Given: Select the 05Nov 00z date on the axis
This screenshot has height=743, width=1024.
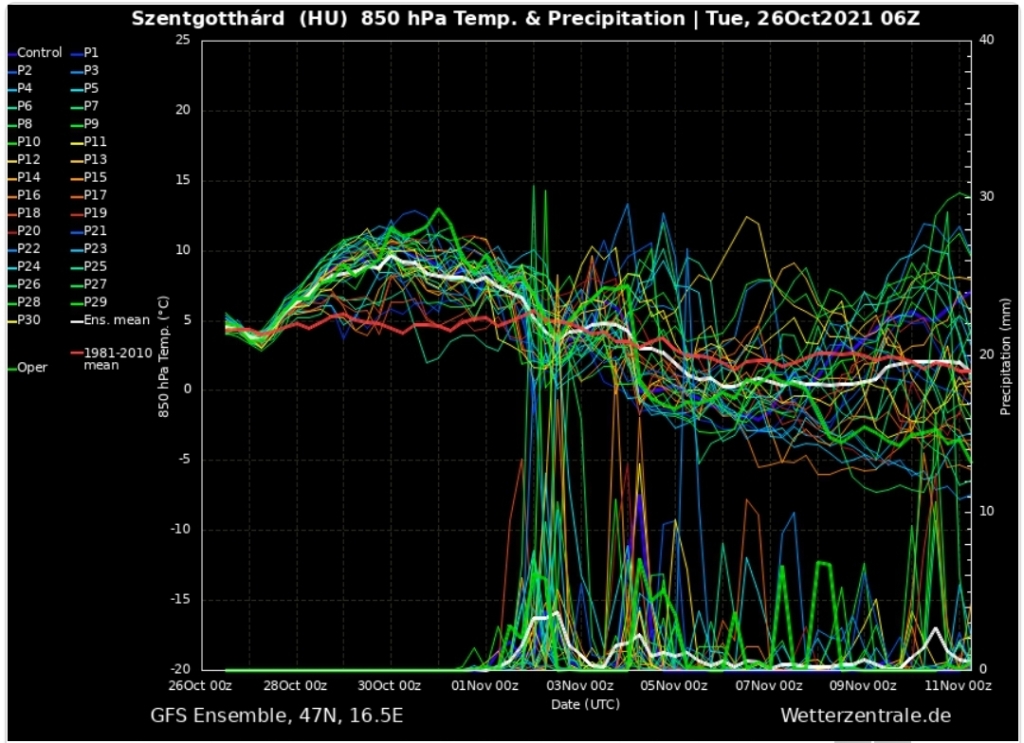Looking at the screenshot, I should point(675,685).
